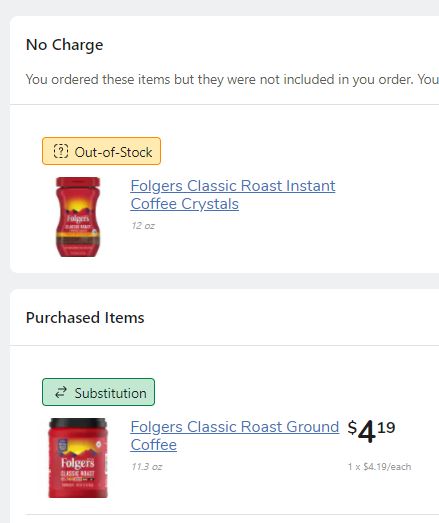Click the Coffee Crystals line of instant link
This screenshot has width=439, height=523.
point(184,204)
